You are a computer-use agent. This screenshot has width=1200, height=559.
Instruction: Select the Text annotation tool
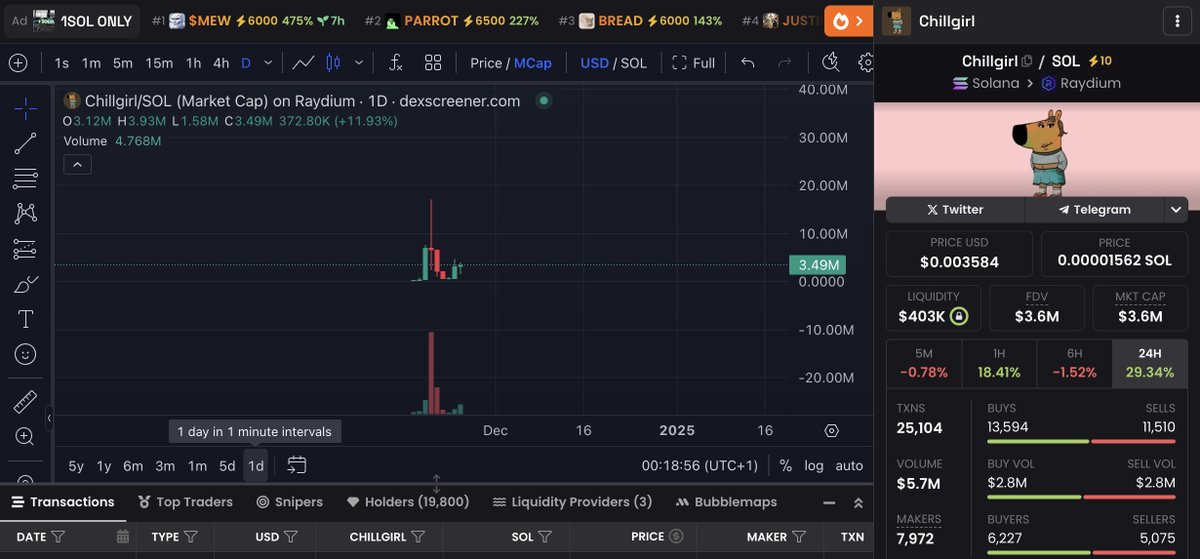coord(26,319)
